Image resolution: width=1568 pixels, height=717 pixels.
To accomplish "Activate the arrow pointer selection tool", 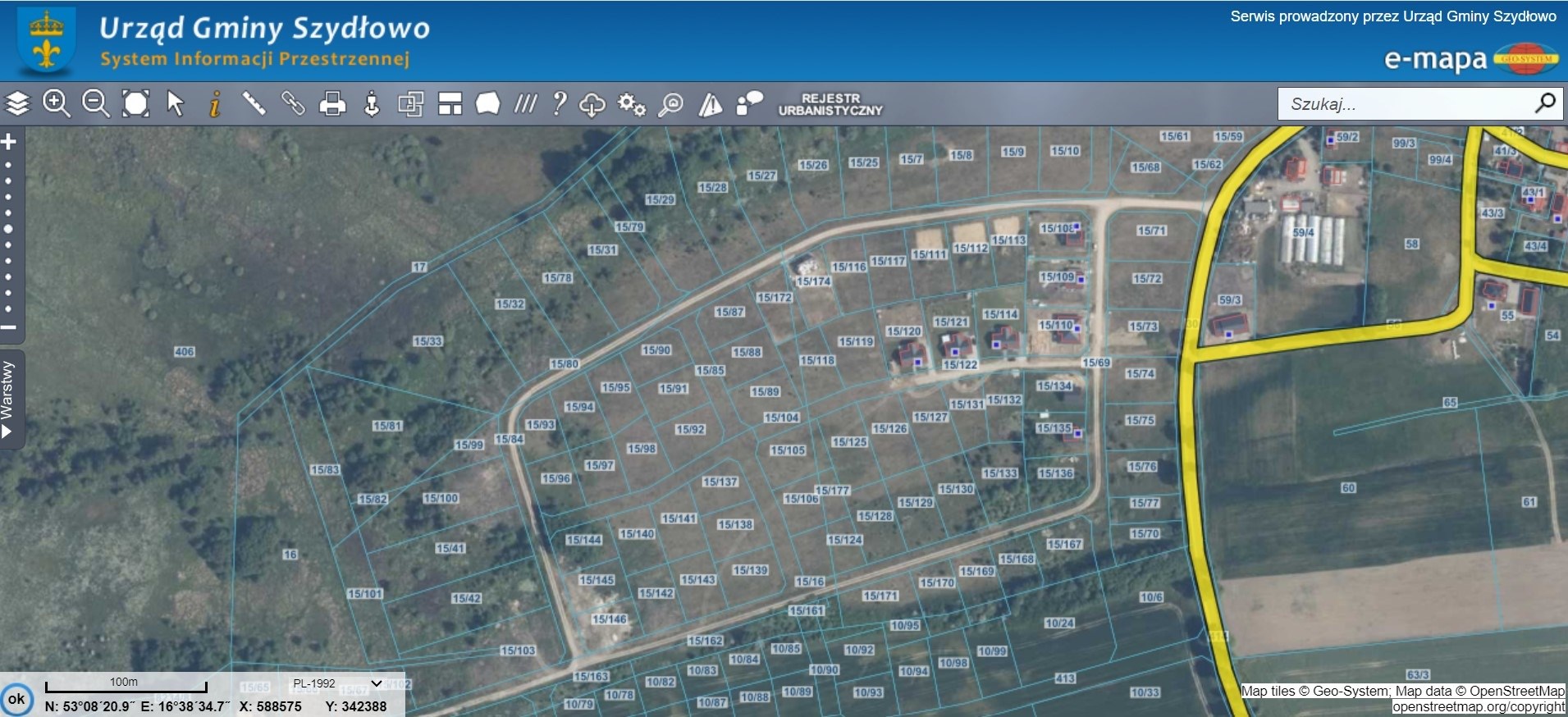I will (175, 104).
